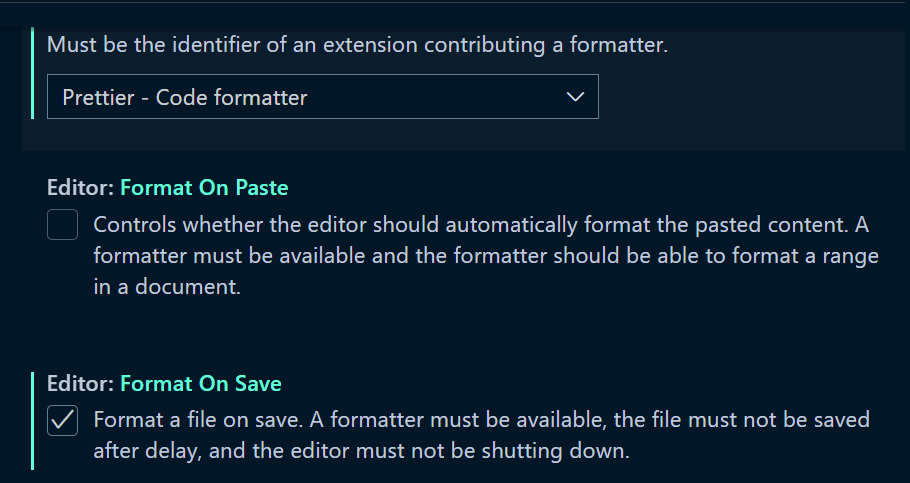Select the "Editor: Format On Save" setting title
Screen dimensions: 910x483
pyautogui.click(x=164, y=384)
